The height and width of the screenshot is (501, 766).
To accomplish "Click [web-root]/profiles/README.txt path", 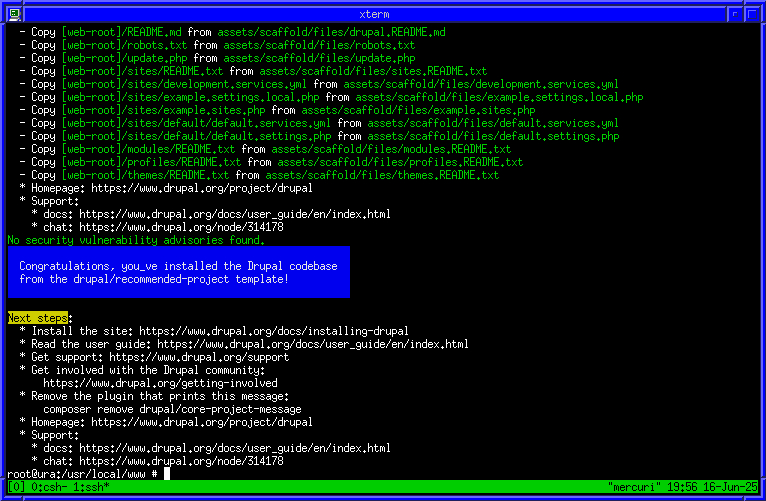I will (151, 162).
